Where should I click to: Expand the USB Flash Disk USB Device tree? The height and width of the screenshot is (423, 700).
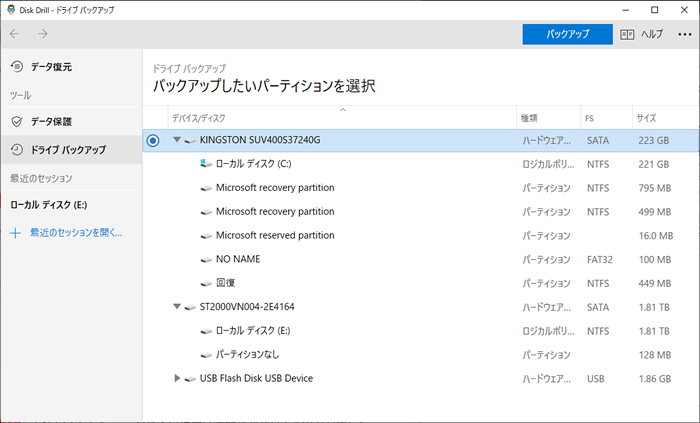tap(177, 378)
